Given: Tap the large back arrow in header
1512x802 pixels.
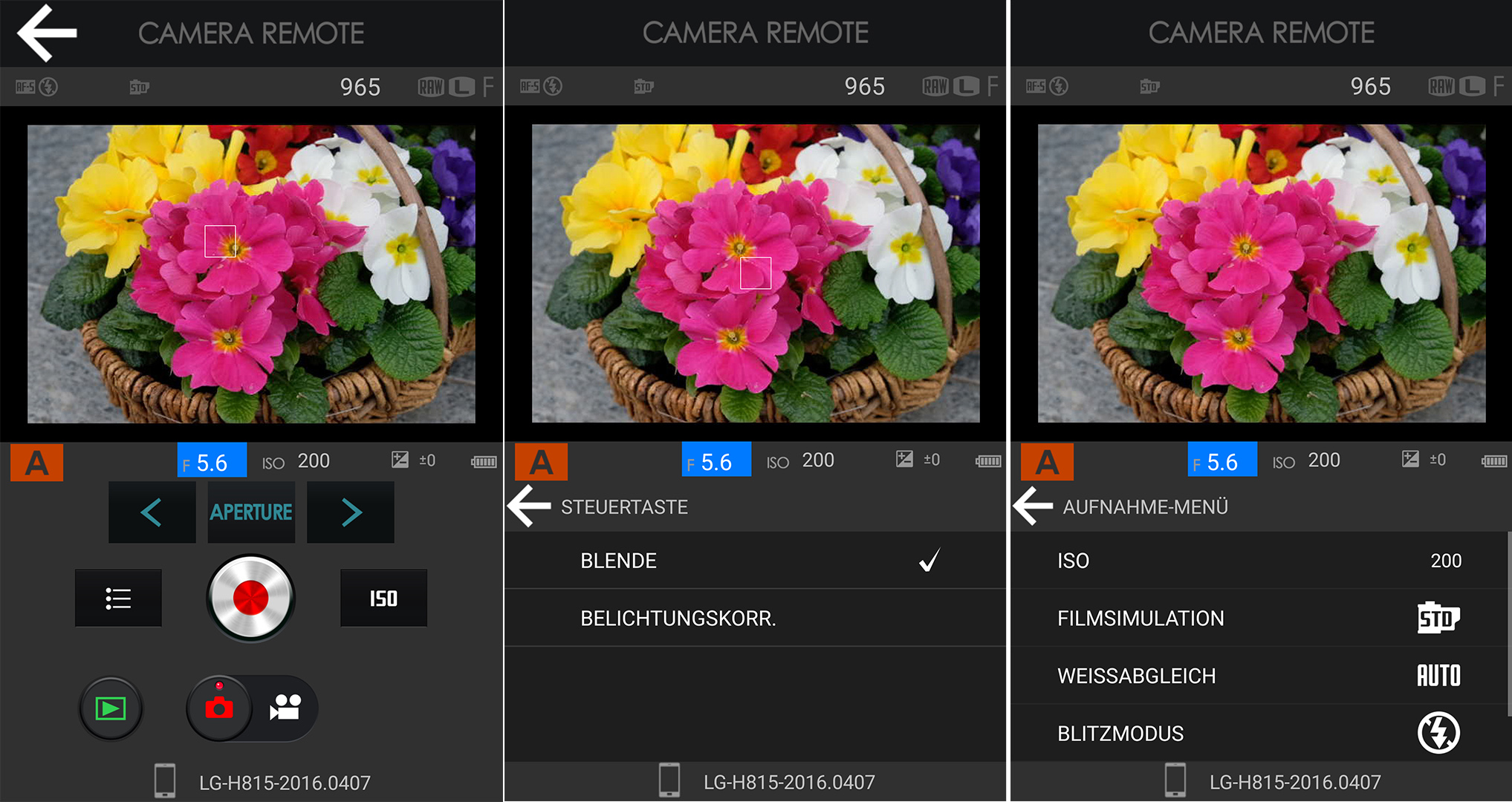Looking at the screenshot, I should point(47,33).
